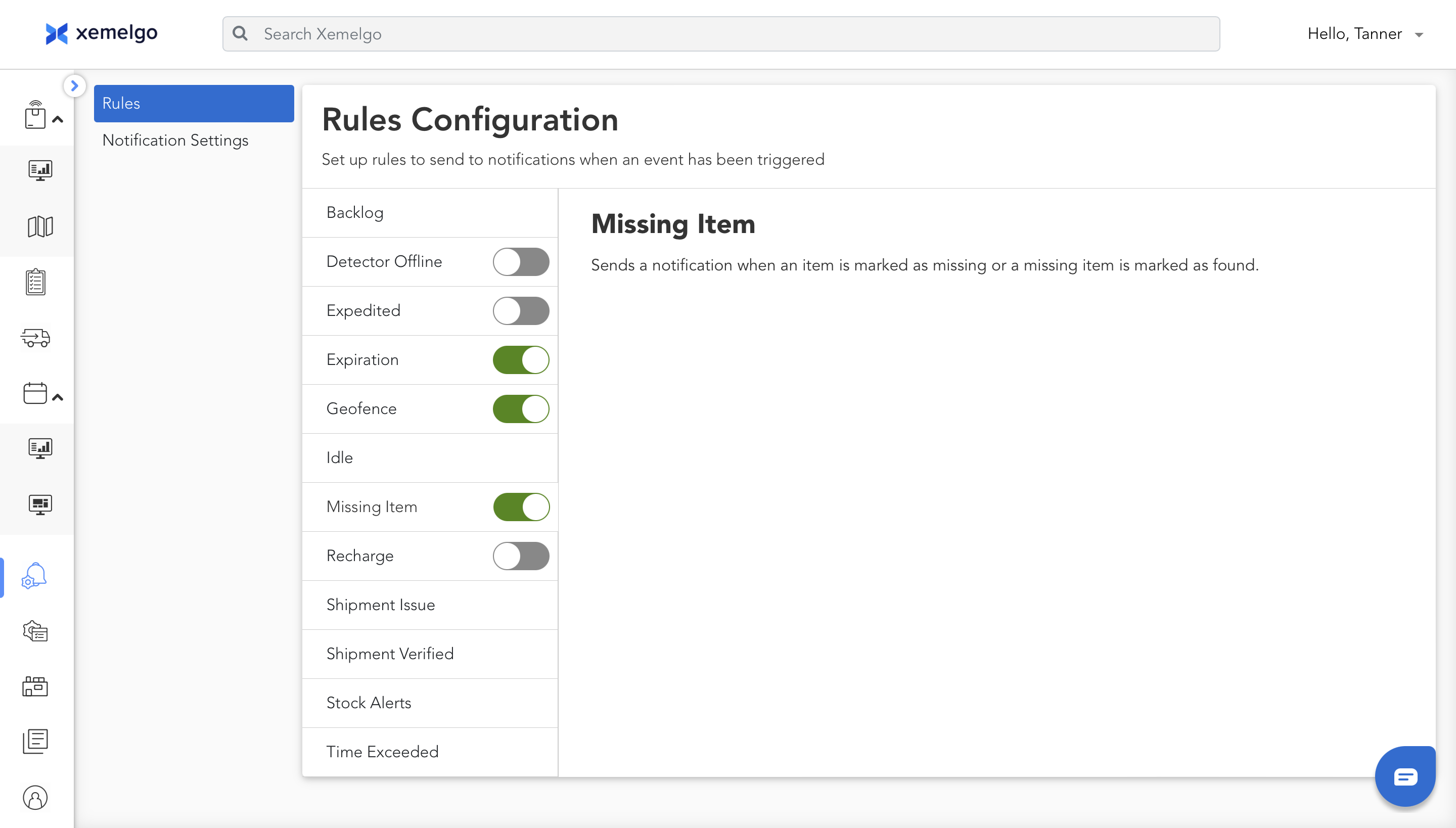1456x828 pixels.
Task: Select the Shipment Issue rule
Action: 381,605
